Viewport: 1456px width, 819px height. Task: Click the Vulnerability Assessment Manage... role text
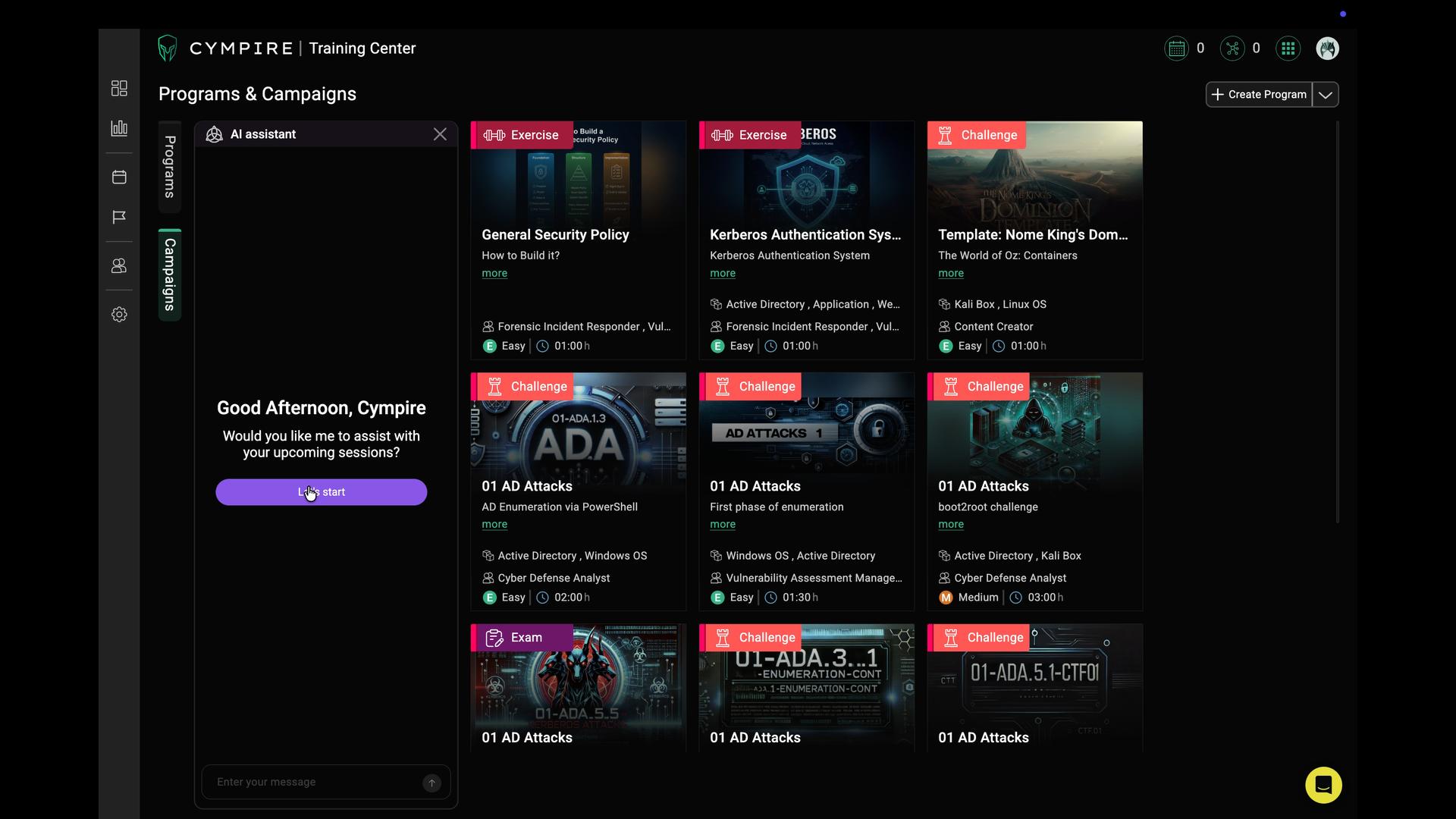pyautogui.click(x=814, y=578)
